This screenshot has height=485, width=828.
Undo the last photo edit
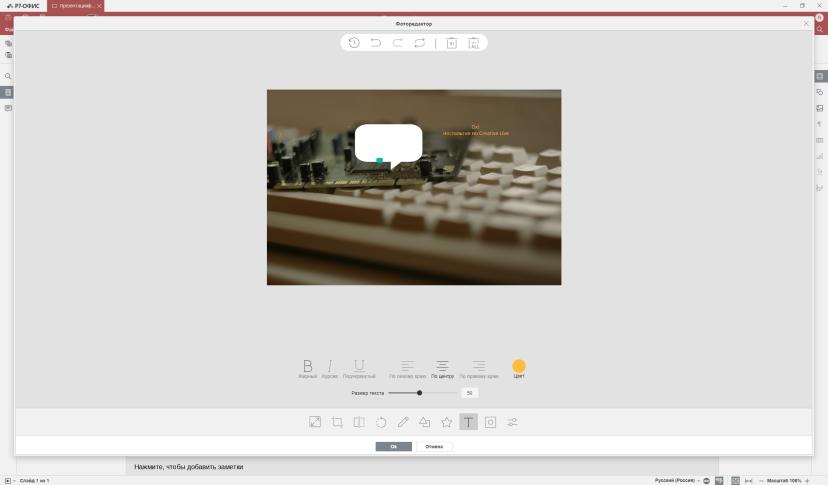[375, 43]
